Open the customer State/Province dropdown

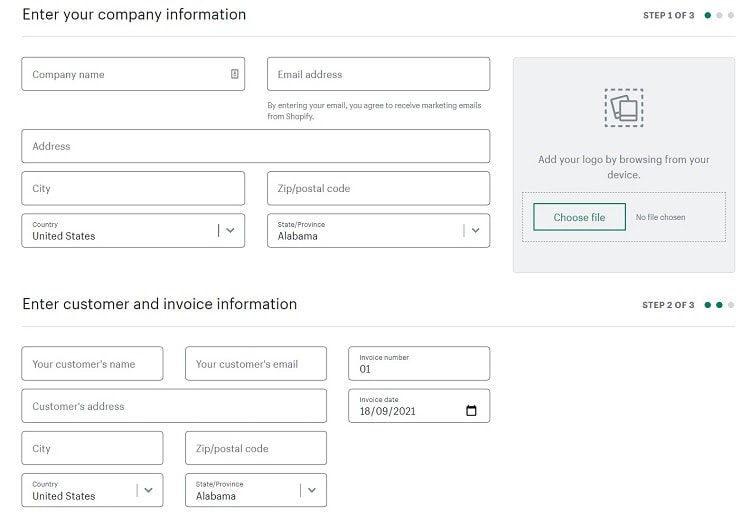click(256, 490)
